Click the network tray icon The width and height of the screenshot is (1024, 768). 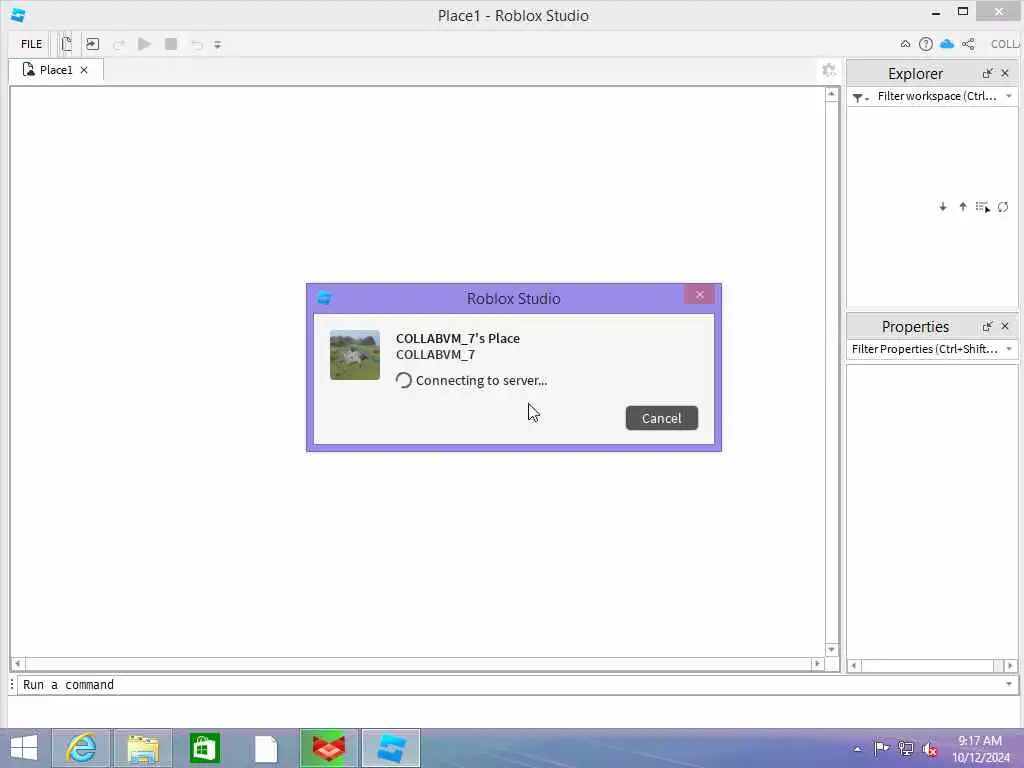coord(906,748)
